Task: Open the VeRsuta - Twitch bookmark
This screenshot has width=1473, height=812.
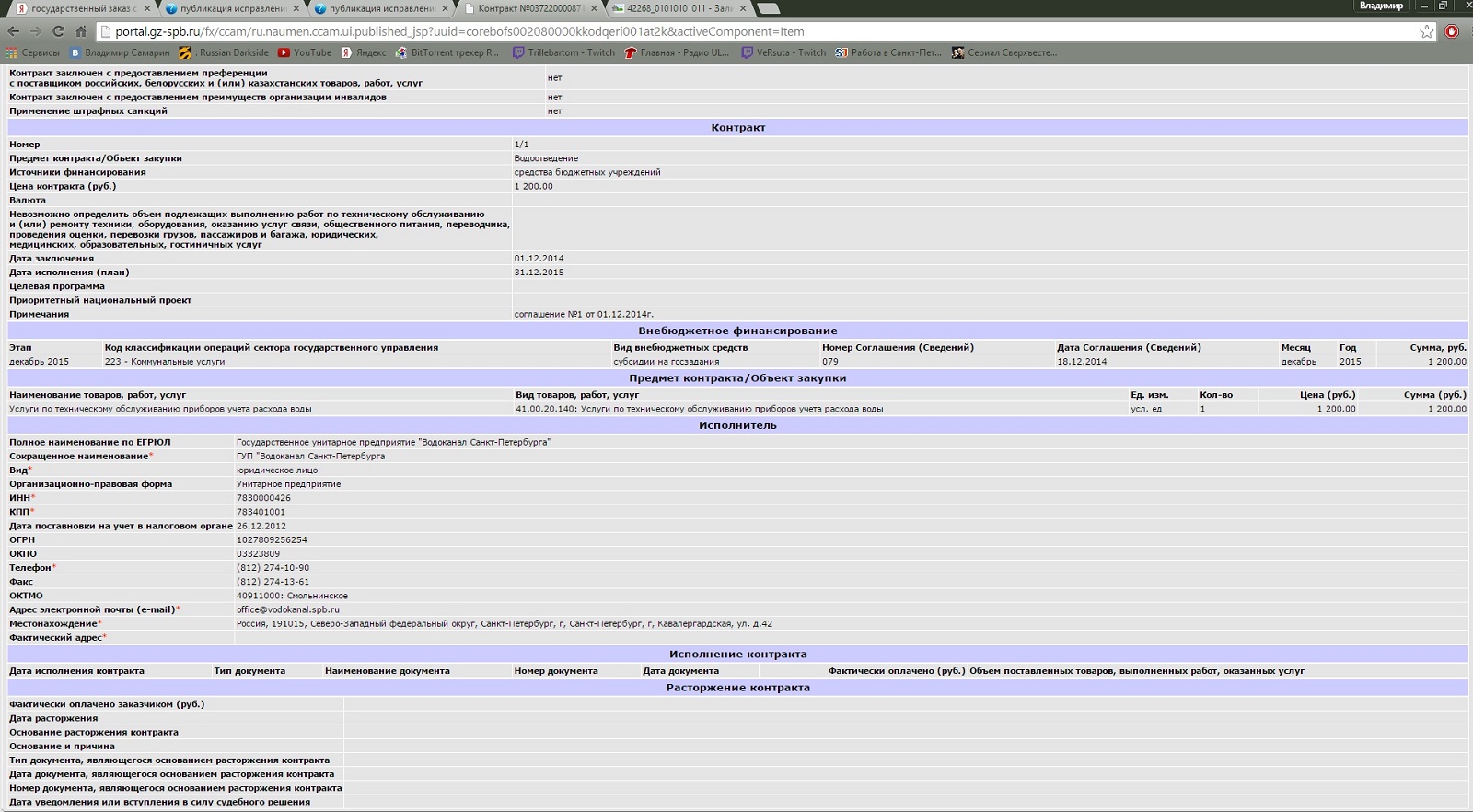Action: 784,52
